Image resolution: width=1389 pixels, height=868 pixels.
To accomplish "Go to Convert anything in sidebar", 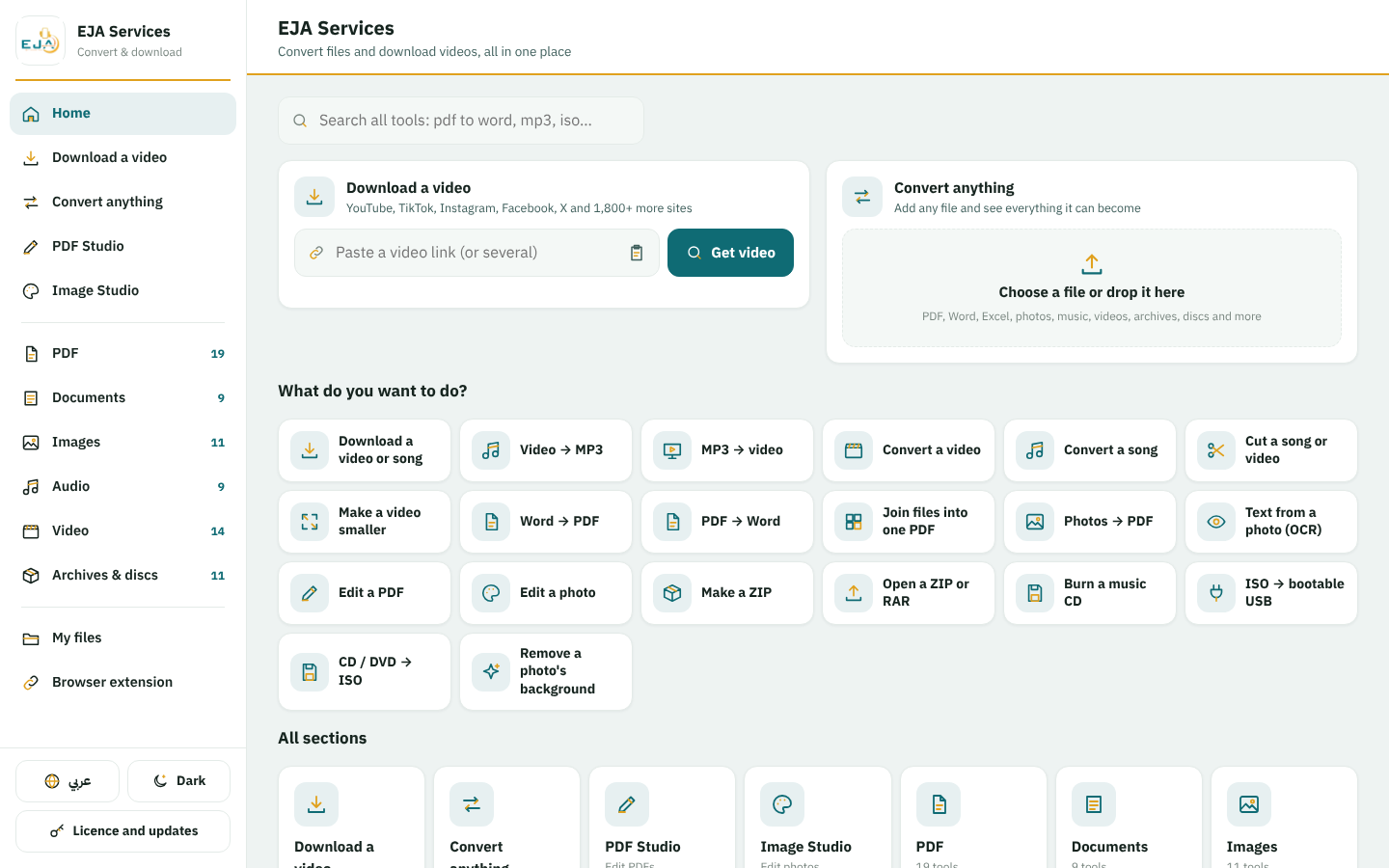I will tap(123, 203).
